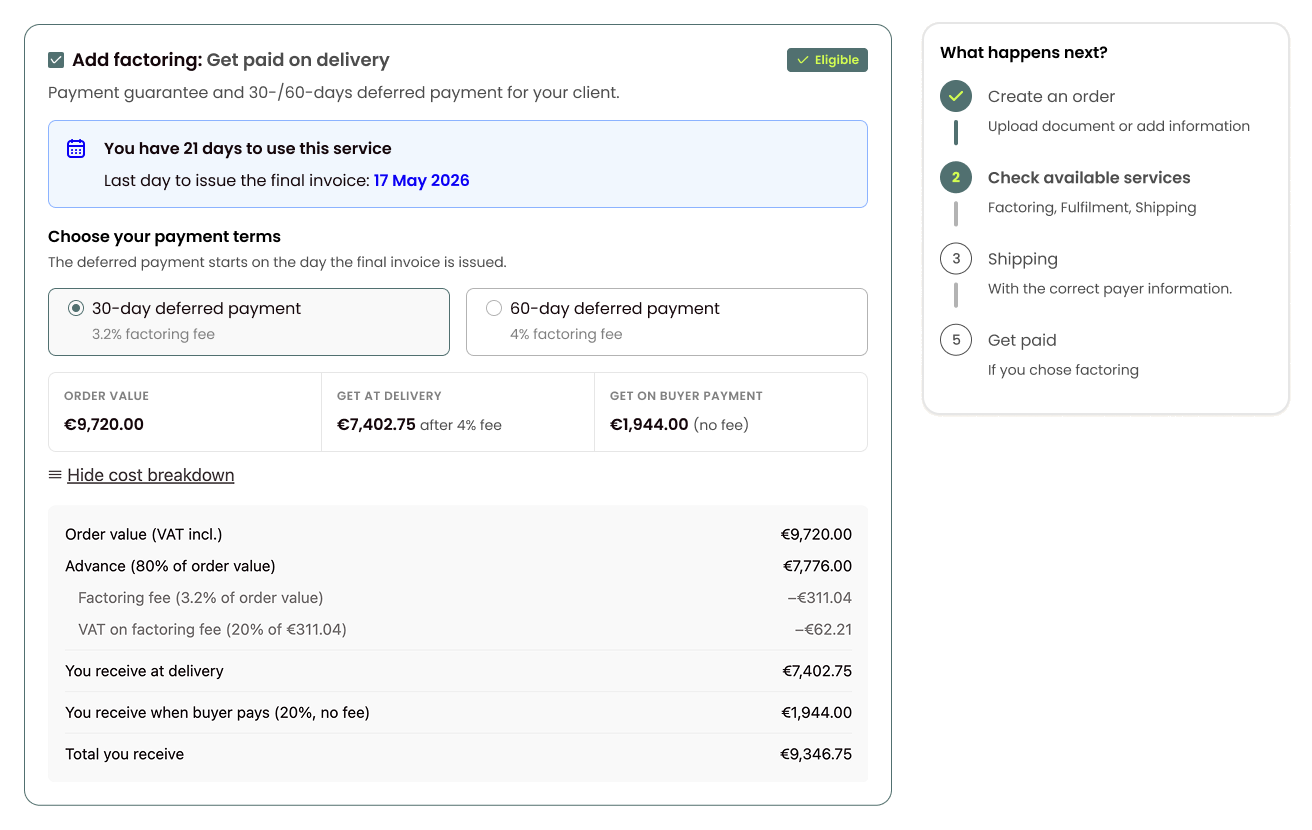
Task: Click the Shipping step title
Action: click(x=1022, y=259)
